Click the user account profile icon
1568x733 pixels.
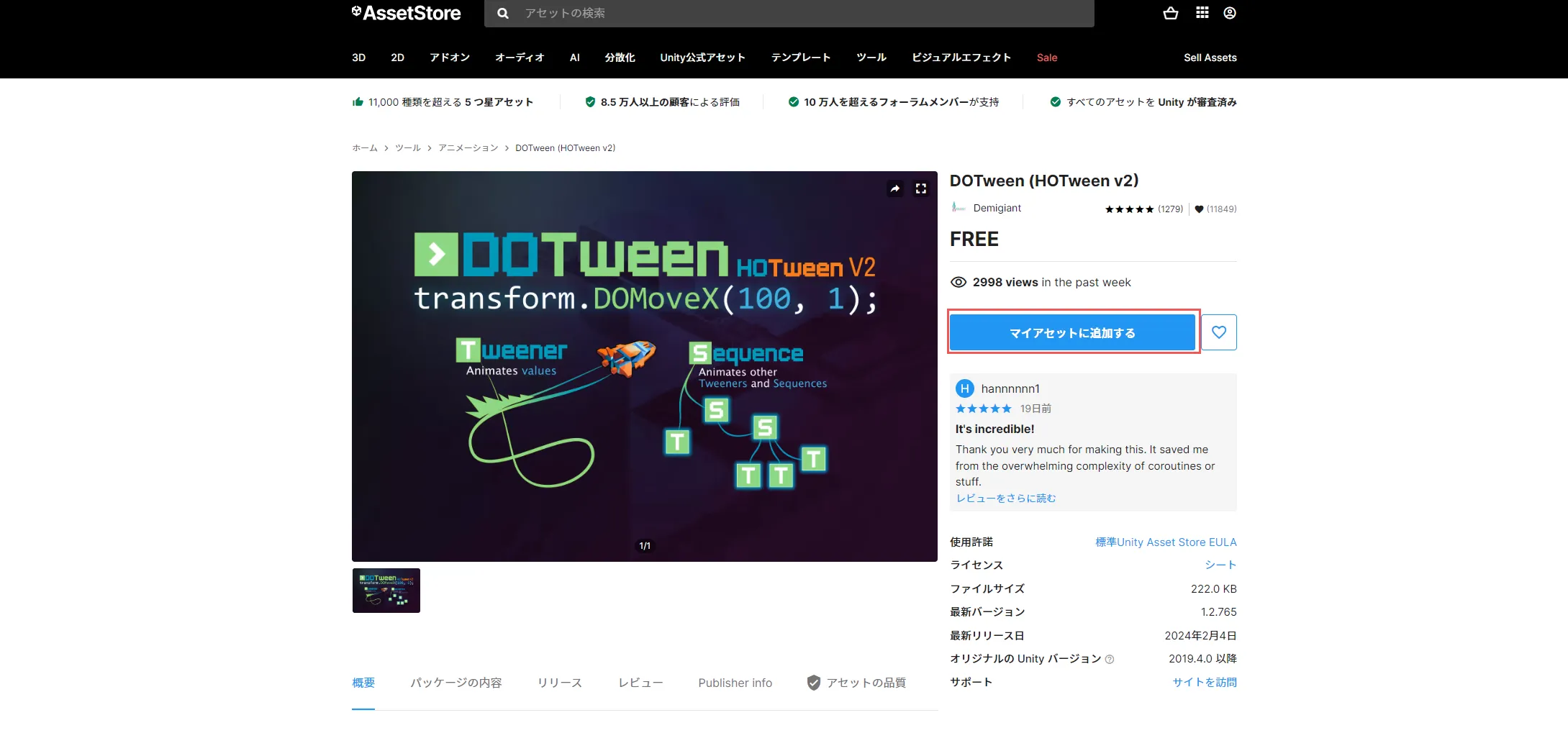click(1230, 13)
